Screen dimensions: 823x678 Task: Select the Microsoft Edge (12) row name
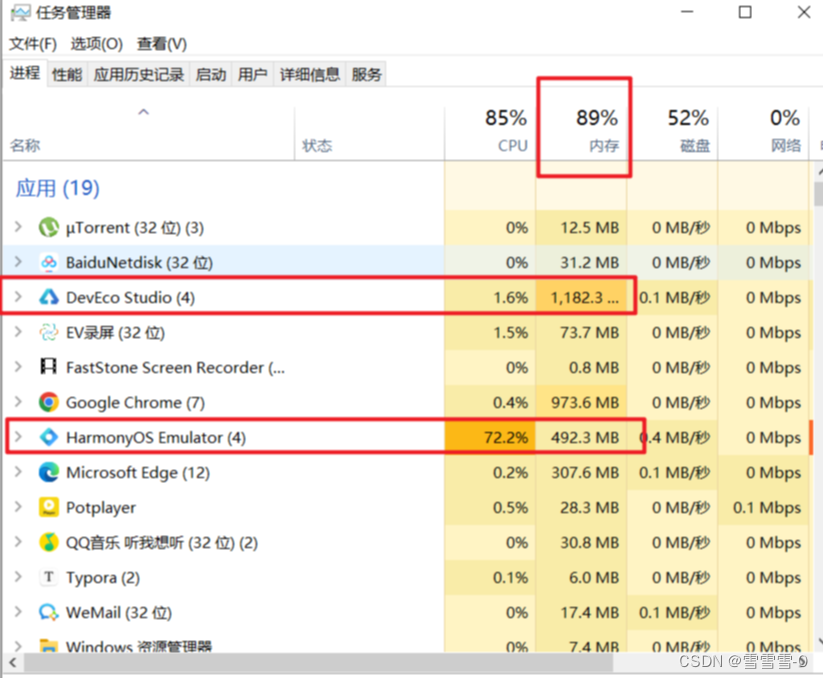(x=138, y=472)
